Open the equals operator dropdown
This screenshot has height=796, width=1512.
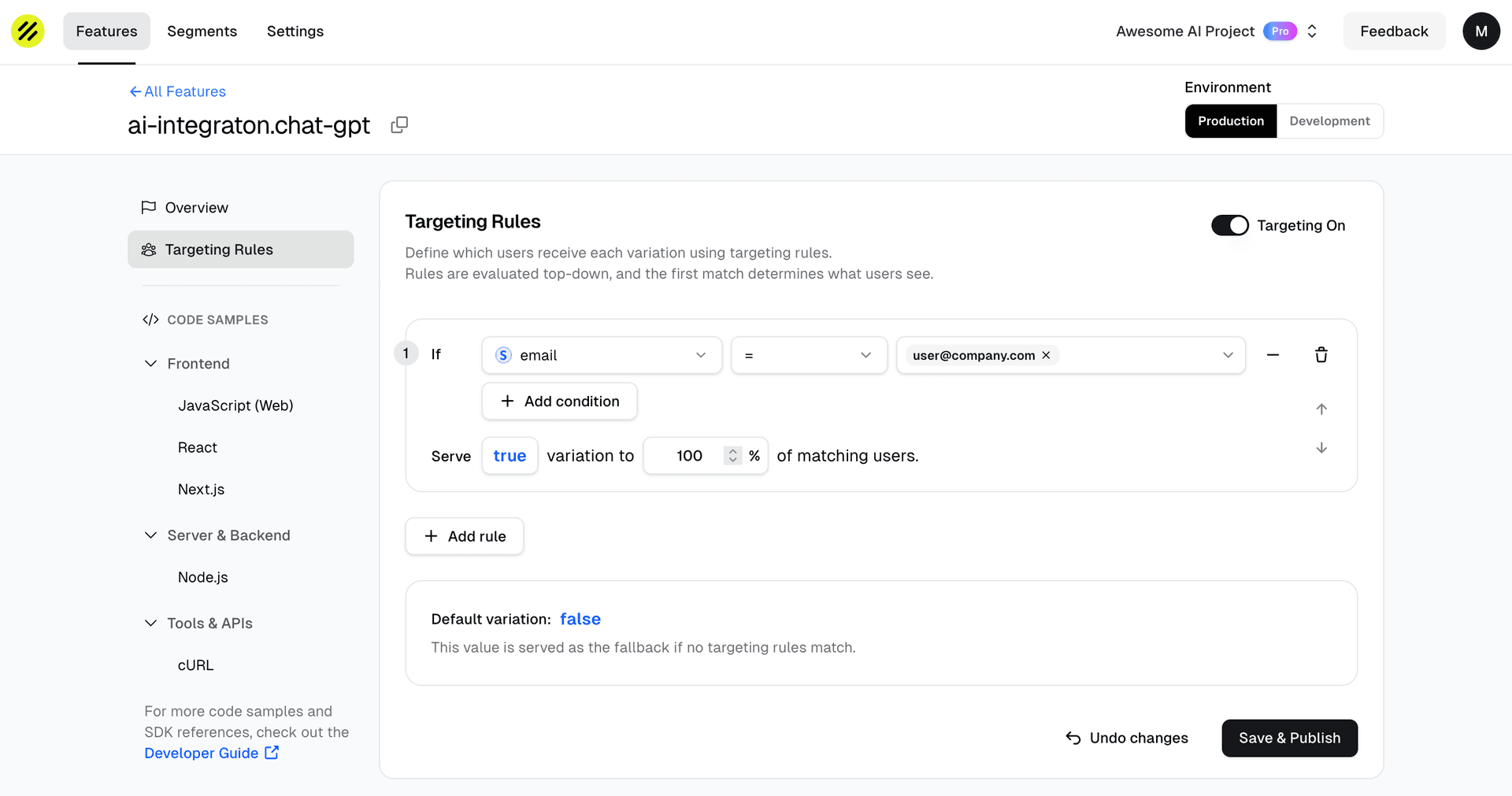(808, 355)
